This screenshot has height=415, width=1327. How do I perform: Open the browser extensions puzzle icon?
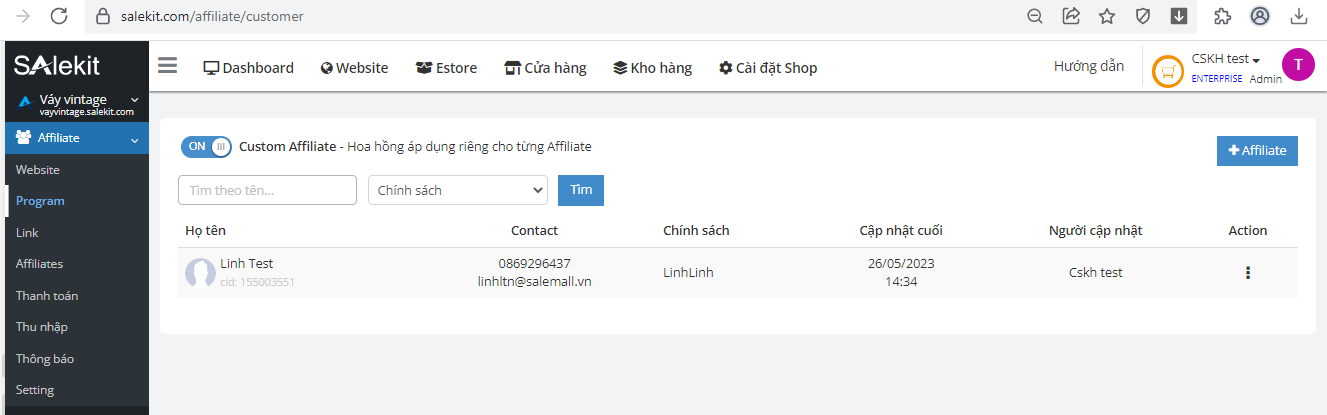pyautogui.click(x=1222, y=16)
